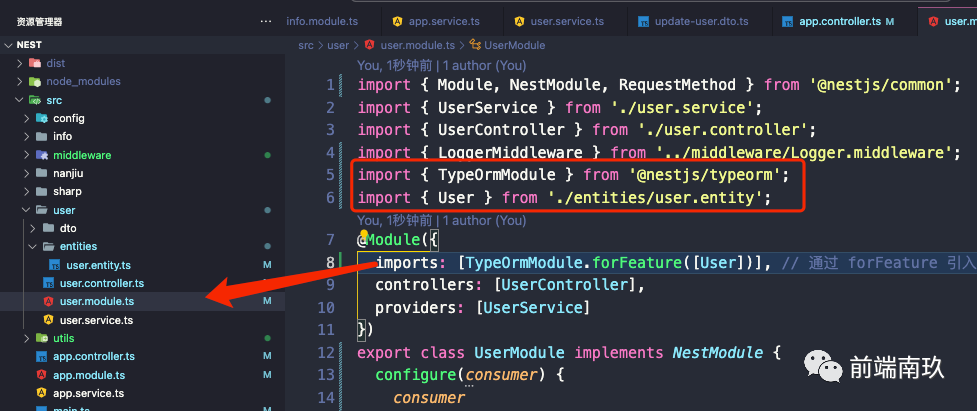The image size is (977, 411).
Task: Click the 'user' breadcrumb segment
Action: point(338,45)
